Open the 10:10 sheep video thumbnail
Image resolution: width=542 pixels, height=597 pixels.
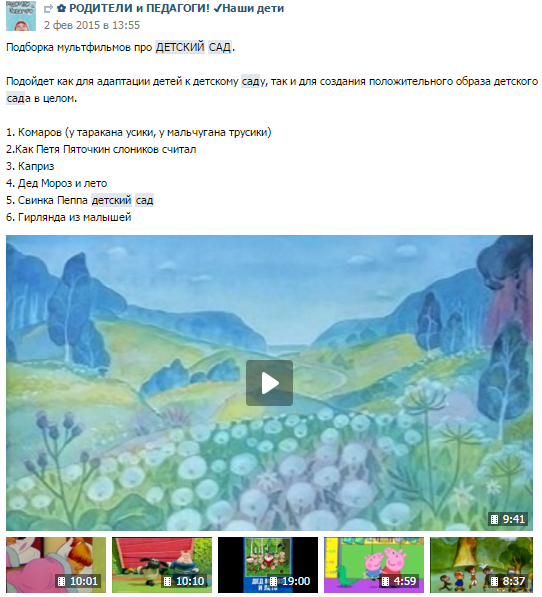[x=162, y=565]
